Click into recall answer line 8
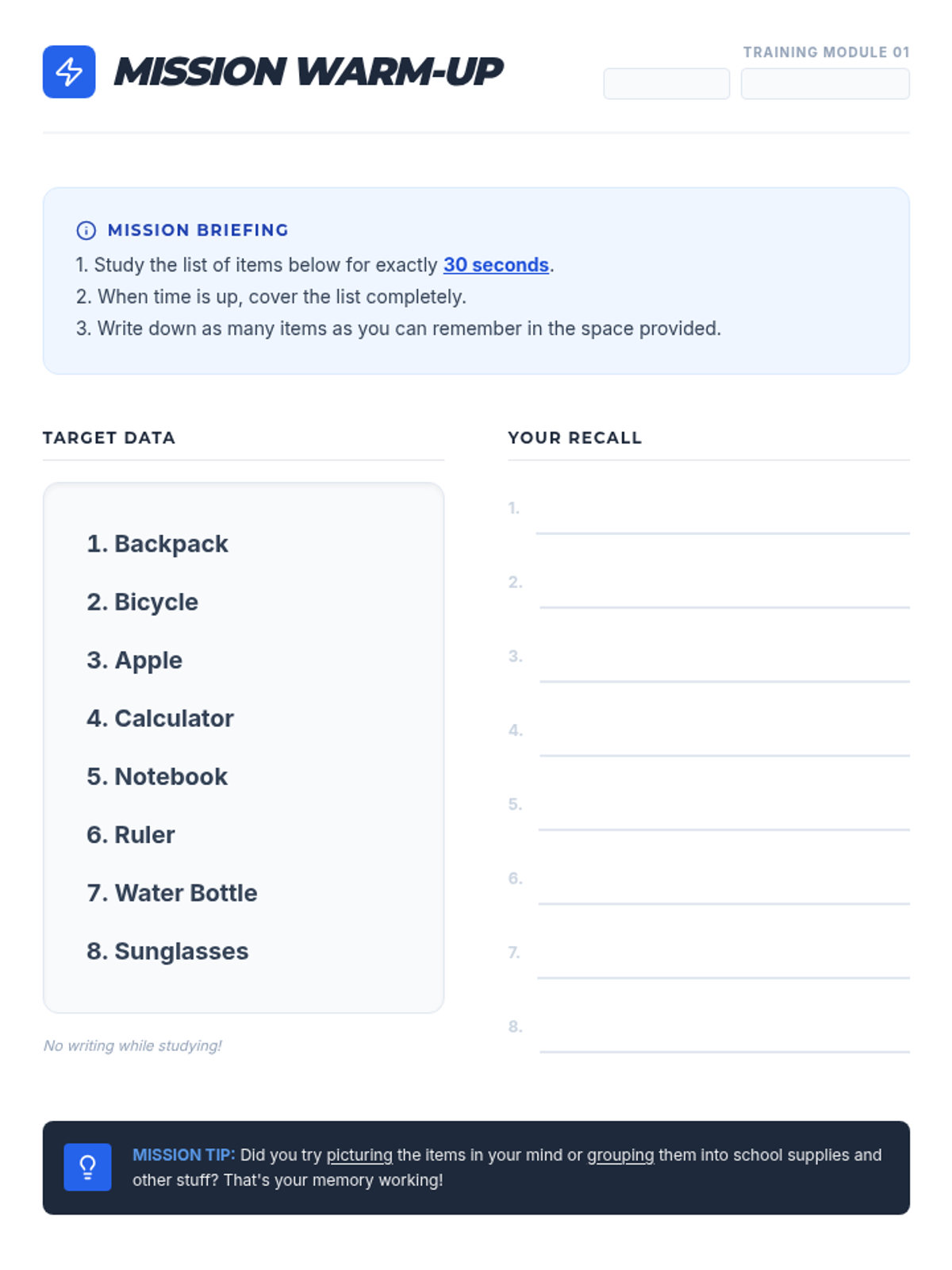 pyautogui.click(x=724, y=1036)
